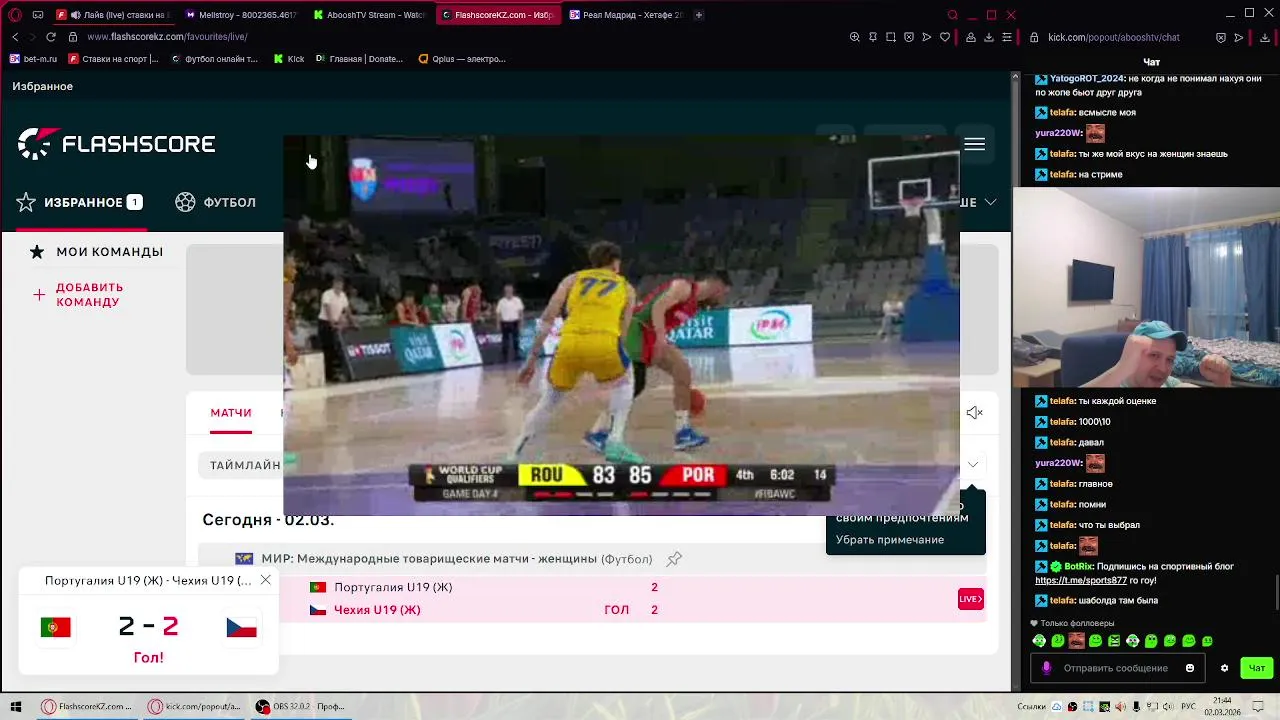Open the bet-m.ru bookmark

(x=33, y=59)
